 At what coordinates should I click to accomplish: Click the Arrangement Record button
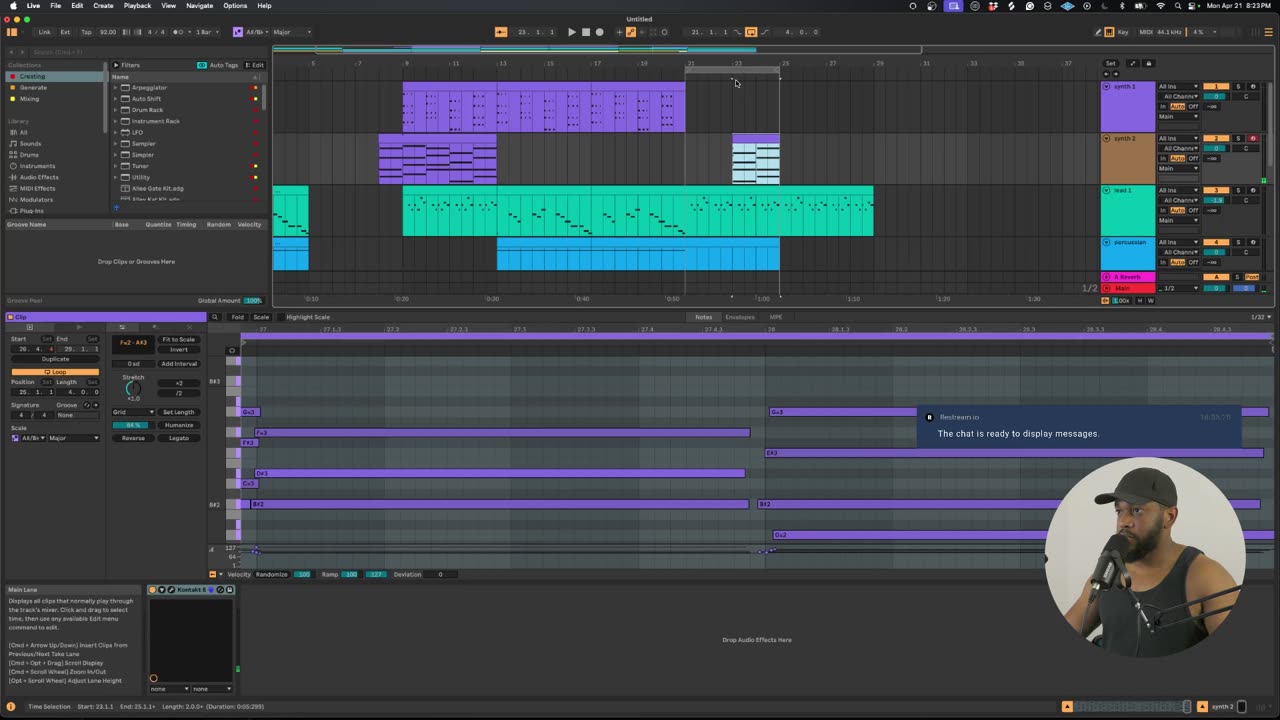click(x=599, y=32)
